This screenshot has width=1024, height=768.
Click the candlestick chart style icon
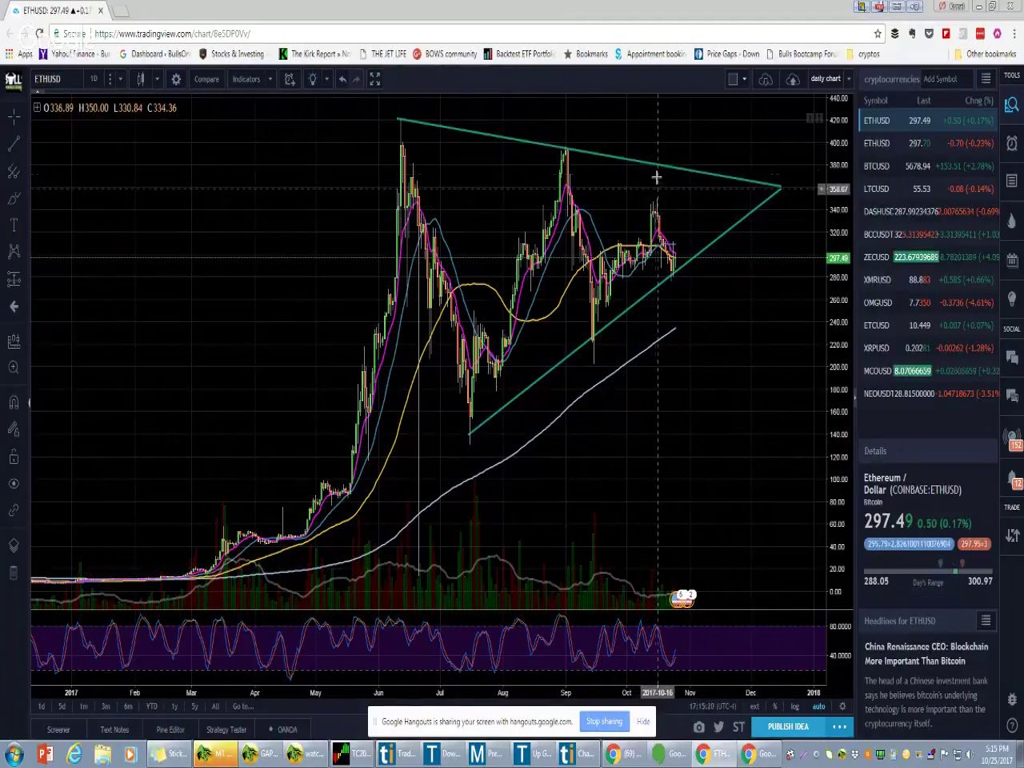tap(141, 79)
